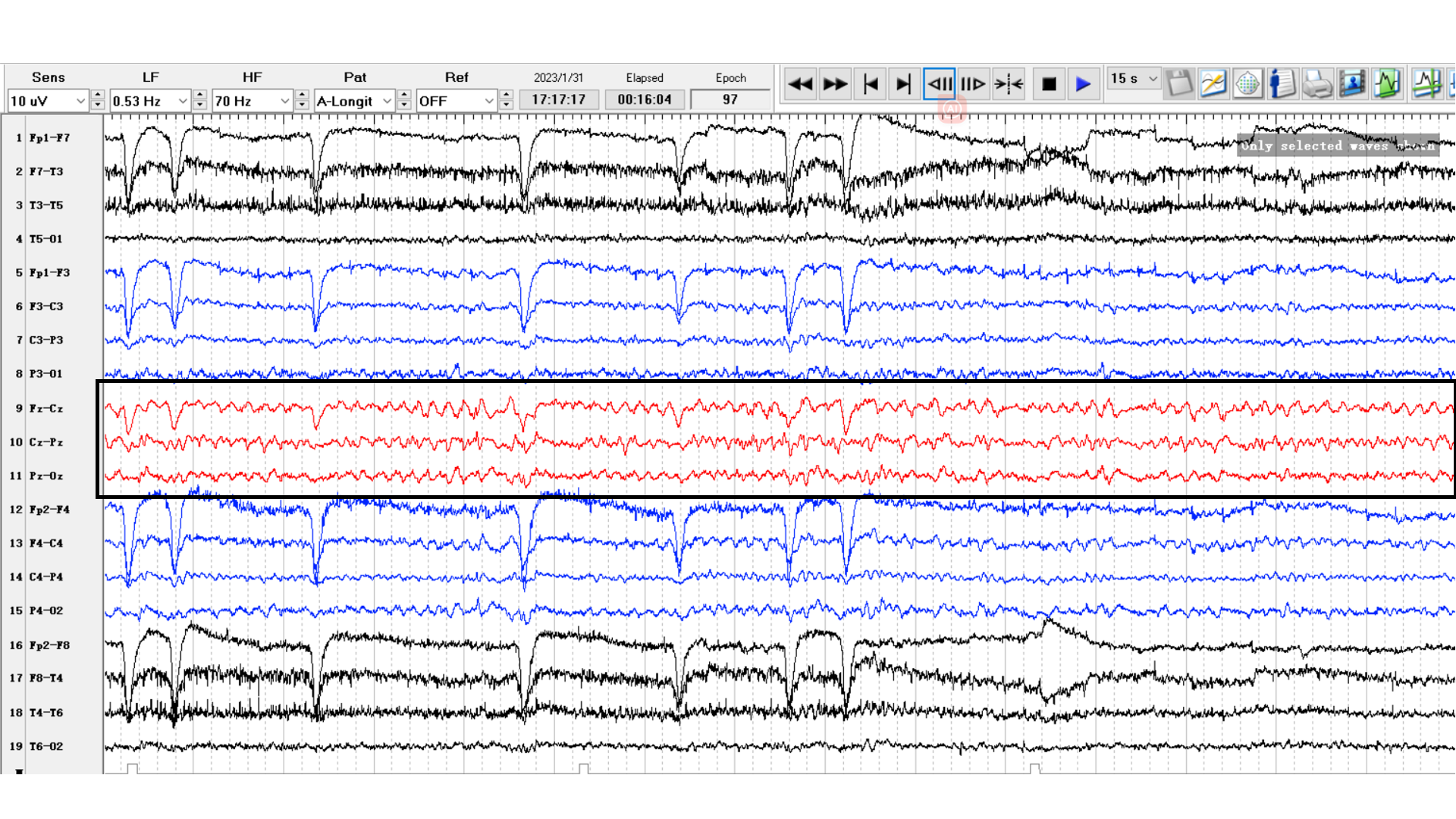Step forward one page
Viewport: 1456px width, 819px height.
973,84
